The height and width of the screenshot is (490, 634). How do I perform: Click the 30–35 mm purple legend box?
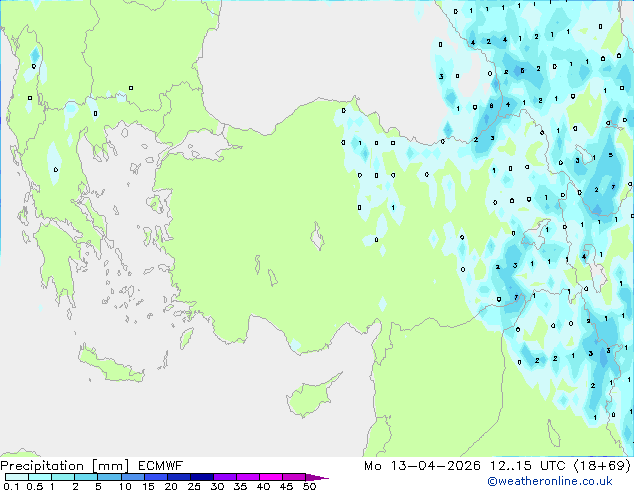225,477
